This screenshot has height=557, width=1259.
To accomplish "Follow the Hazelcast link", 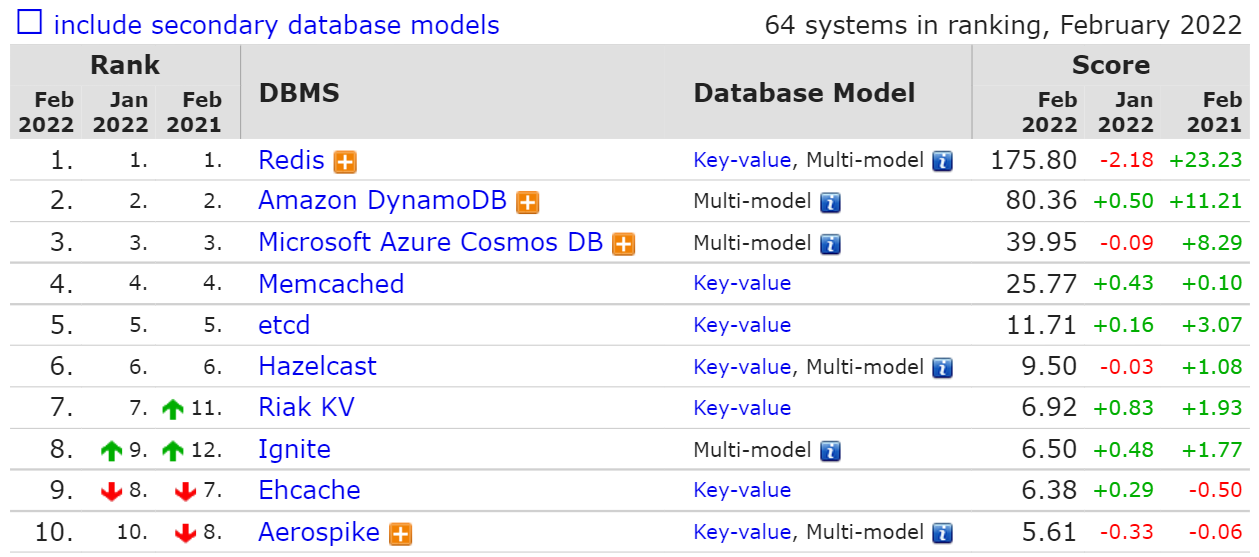I will coord(317,366).
